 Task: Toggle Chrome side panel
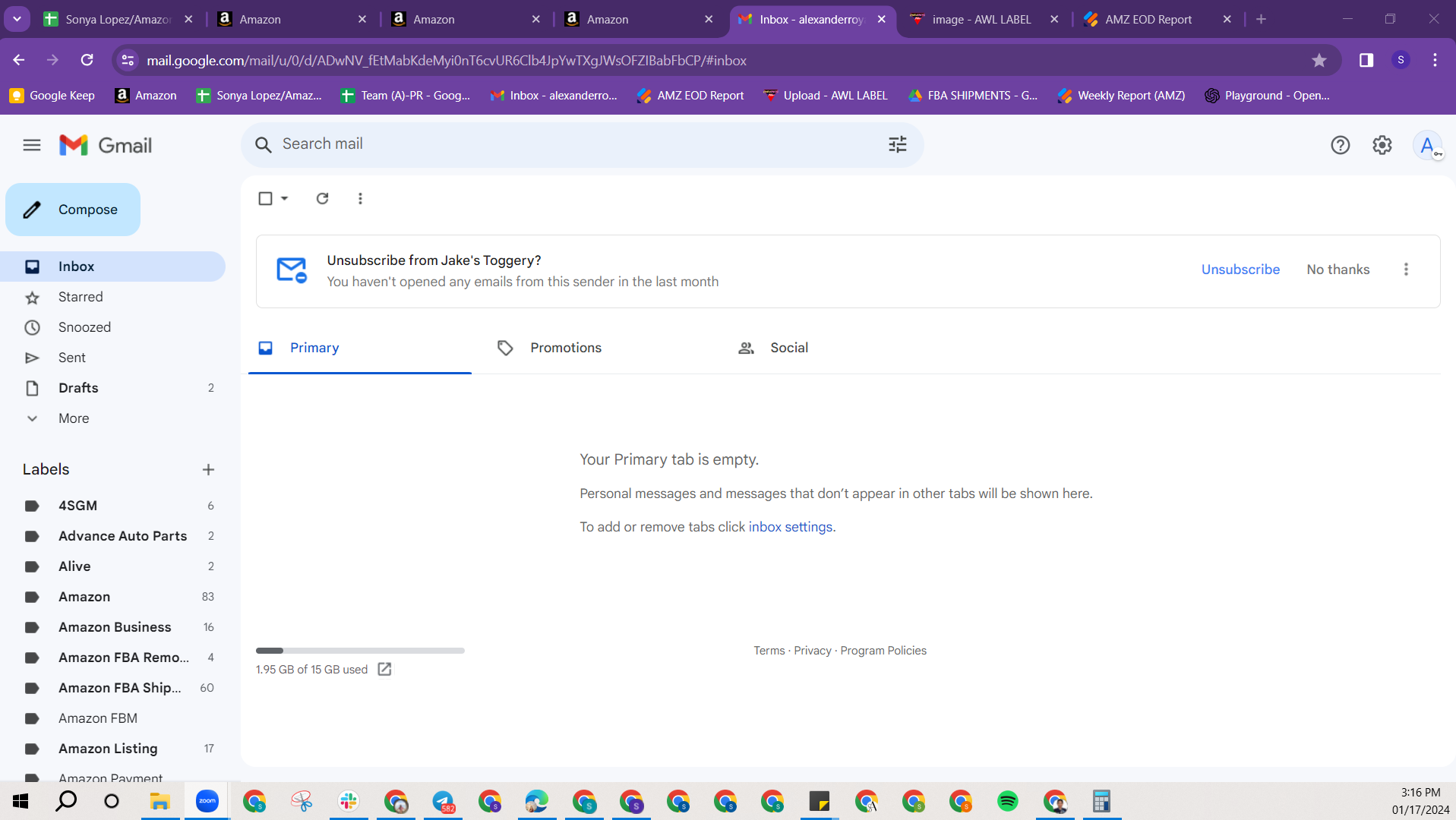(1366, 61)
